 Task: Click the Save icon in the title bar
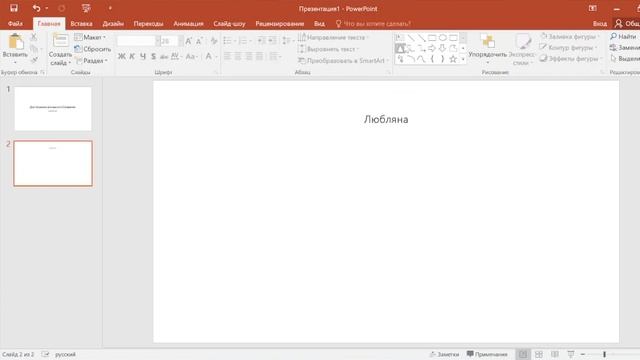[x=14, y=8]
